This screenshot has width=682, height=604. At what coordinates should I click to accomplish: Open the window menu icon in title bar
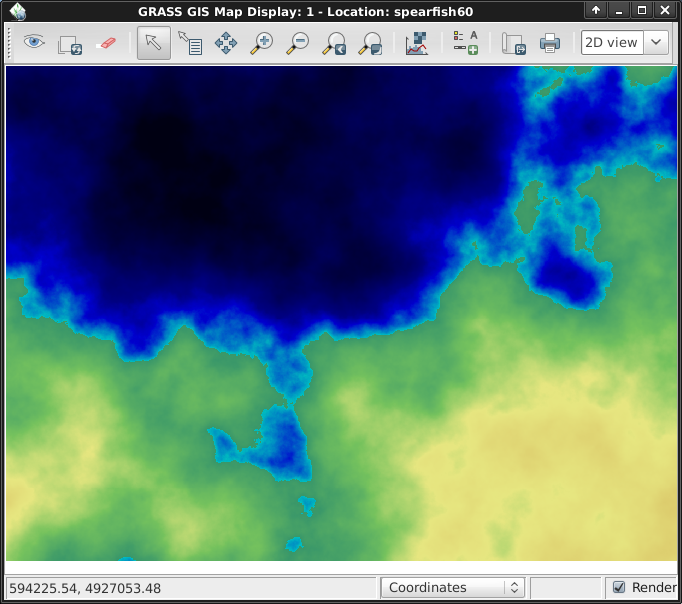click(18, 10)
